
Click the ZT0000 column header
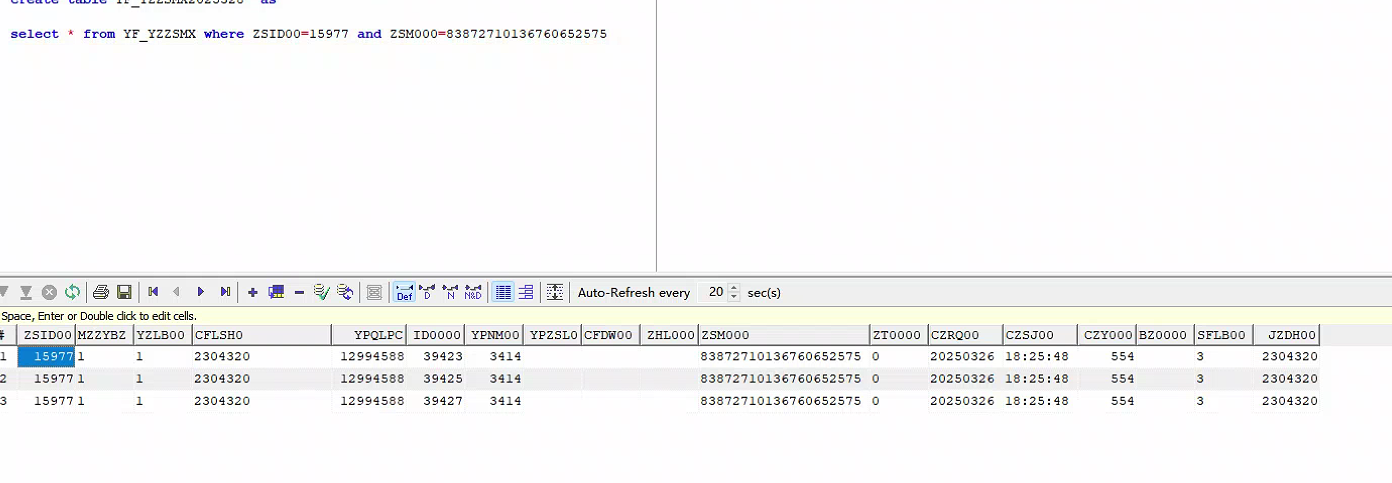pos(899,335)
